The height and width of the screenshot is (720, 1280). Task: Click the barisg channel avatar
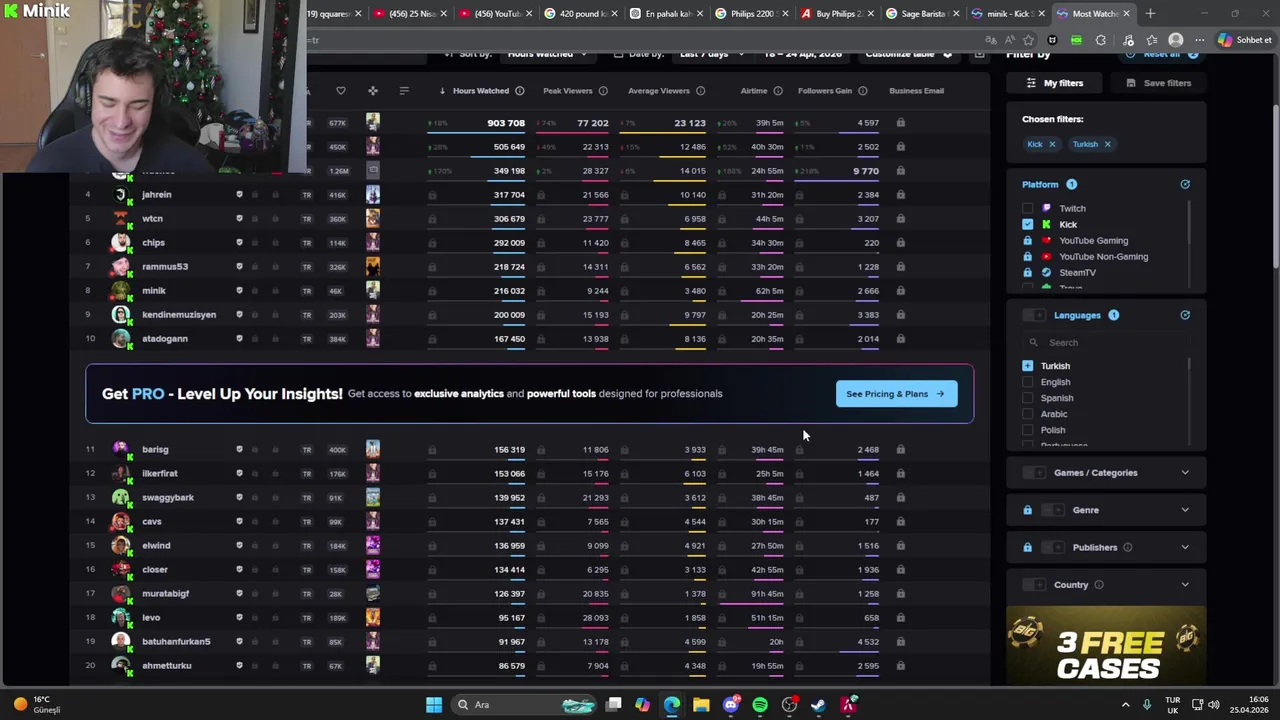(121, 449)
